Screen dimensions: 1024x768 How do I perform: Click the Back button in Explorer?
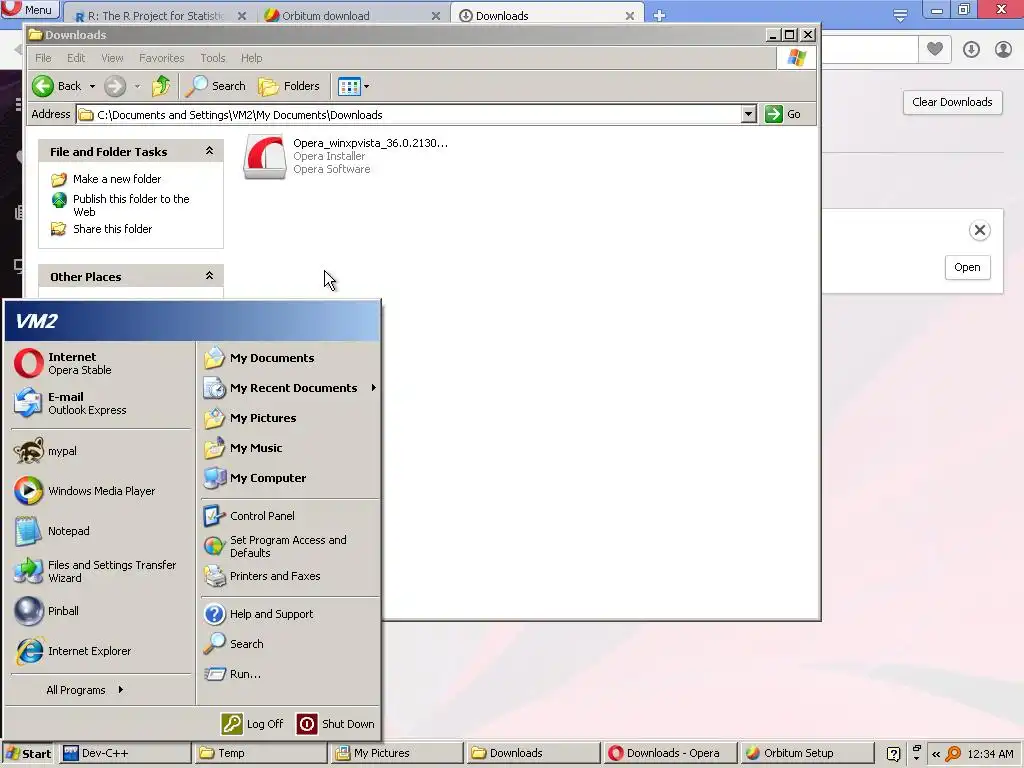[57, 86]
